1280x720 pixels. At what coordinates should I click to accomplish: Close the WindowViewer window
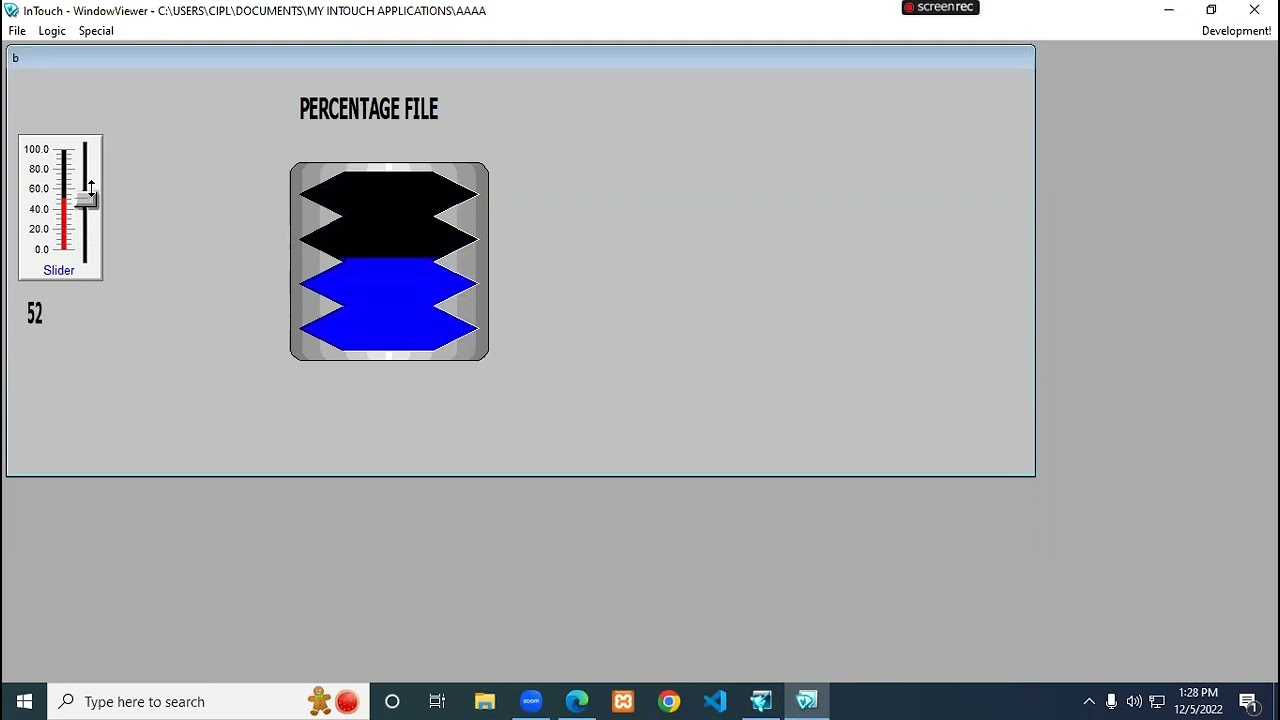[x=1254, y=10]
